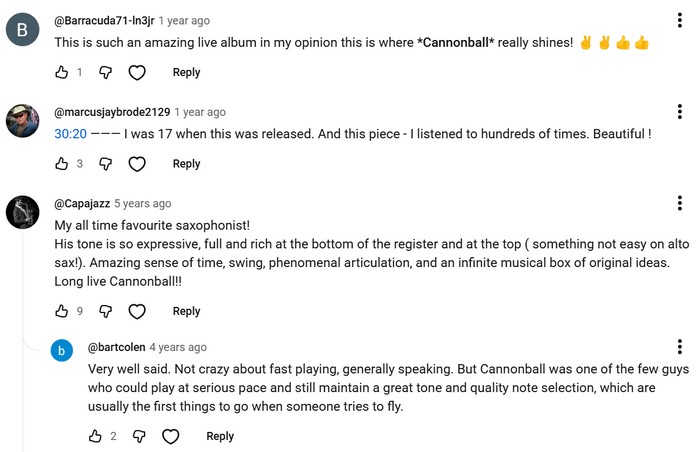Image resolution: width=700 pixels, height=452 pixels.
Task: Like the comment by @Barracuda71-ln3jr
Action: 62,72
